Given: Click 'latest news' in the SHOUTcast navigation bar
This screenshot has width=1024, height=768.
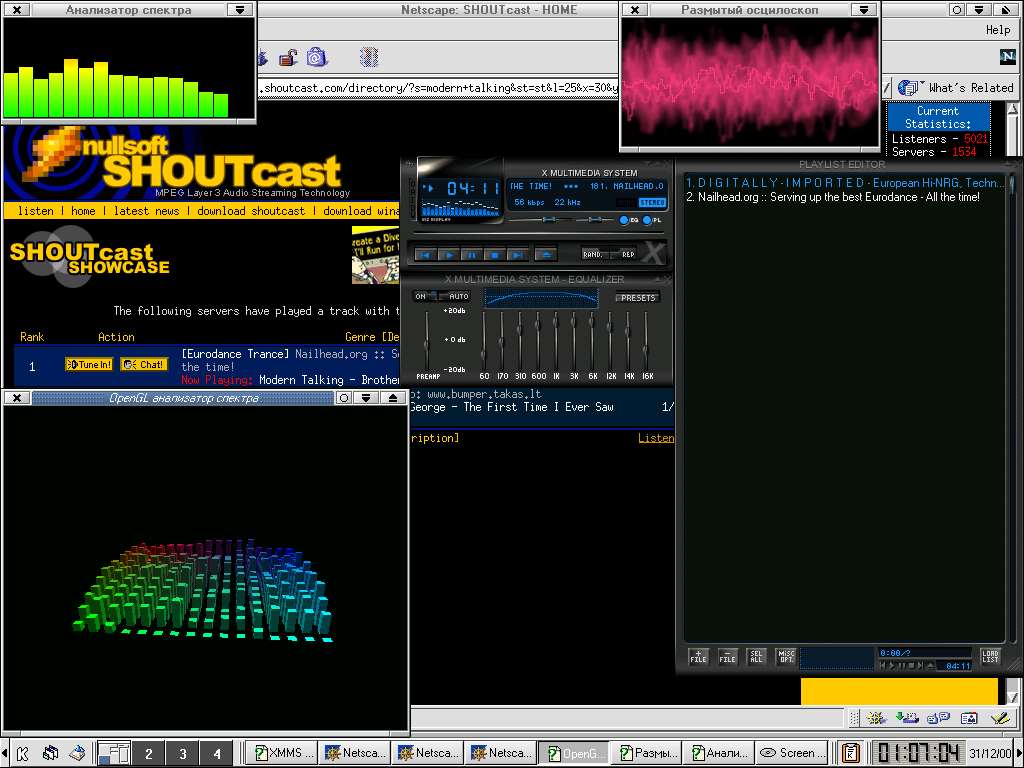Looking at the screenshot, I should click(146, 210).
